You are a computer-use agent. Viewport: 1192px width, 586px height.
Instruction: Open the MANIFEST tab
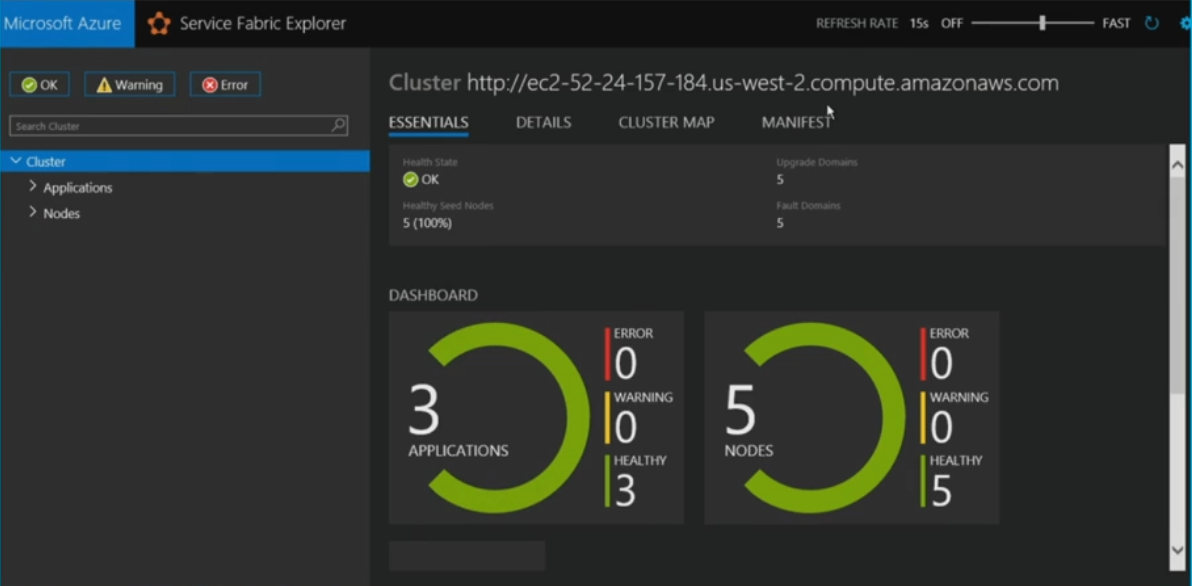[796, 122]
